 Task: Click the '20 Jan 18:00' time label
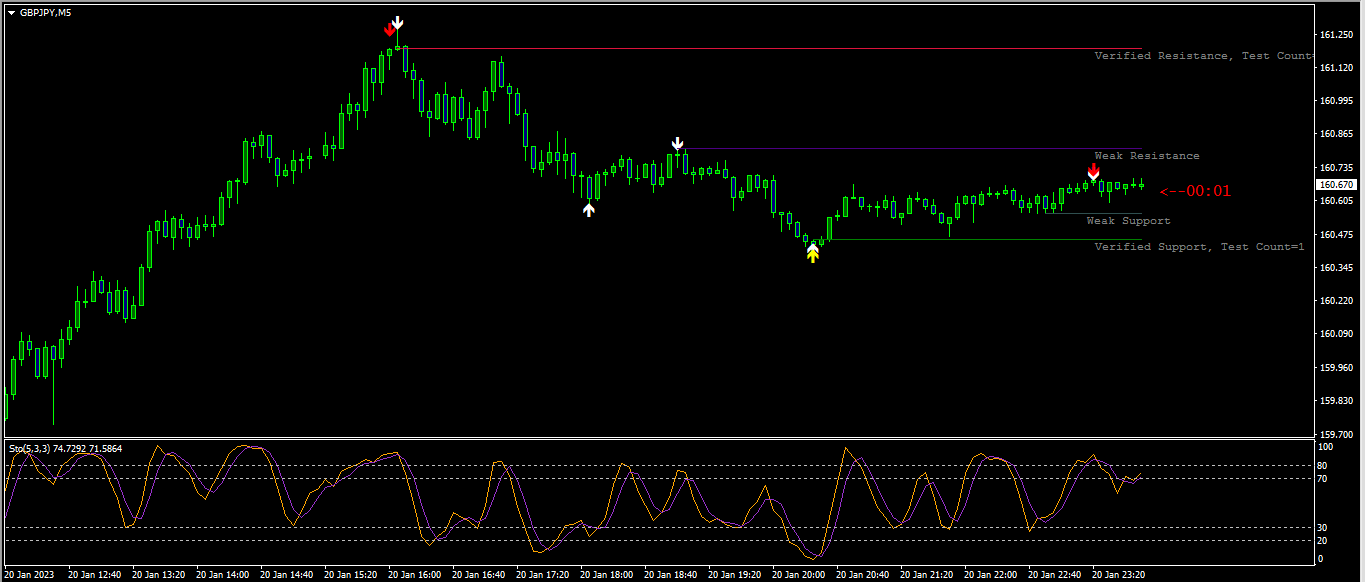pos(607,575)
